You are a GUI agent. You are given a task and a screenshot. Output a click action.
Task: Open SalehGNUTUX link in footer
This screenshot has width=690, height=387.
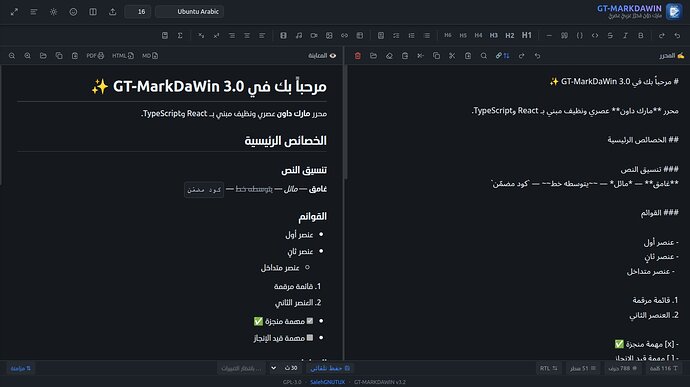click(327, 382)
